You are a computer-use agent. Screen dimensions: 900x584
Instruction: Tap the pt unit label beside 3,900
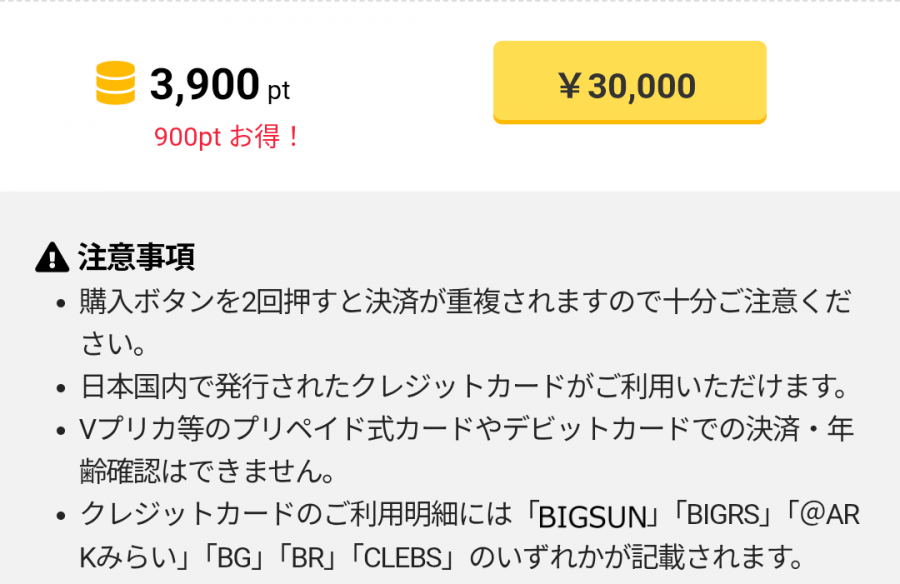click(x=280, y=92)
